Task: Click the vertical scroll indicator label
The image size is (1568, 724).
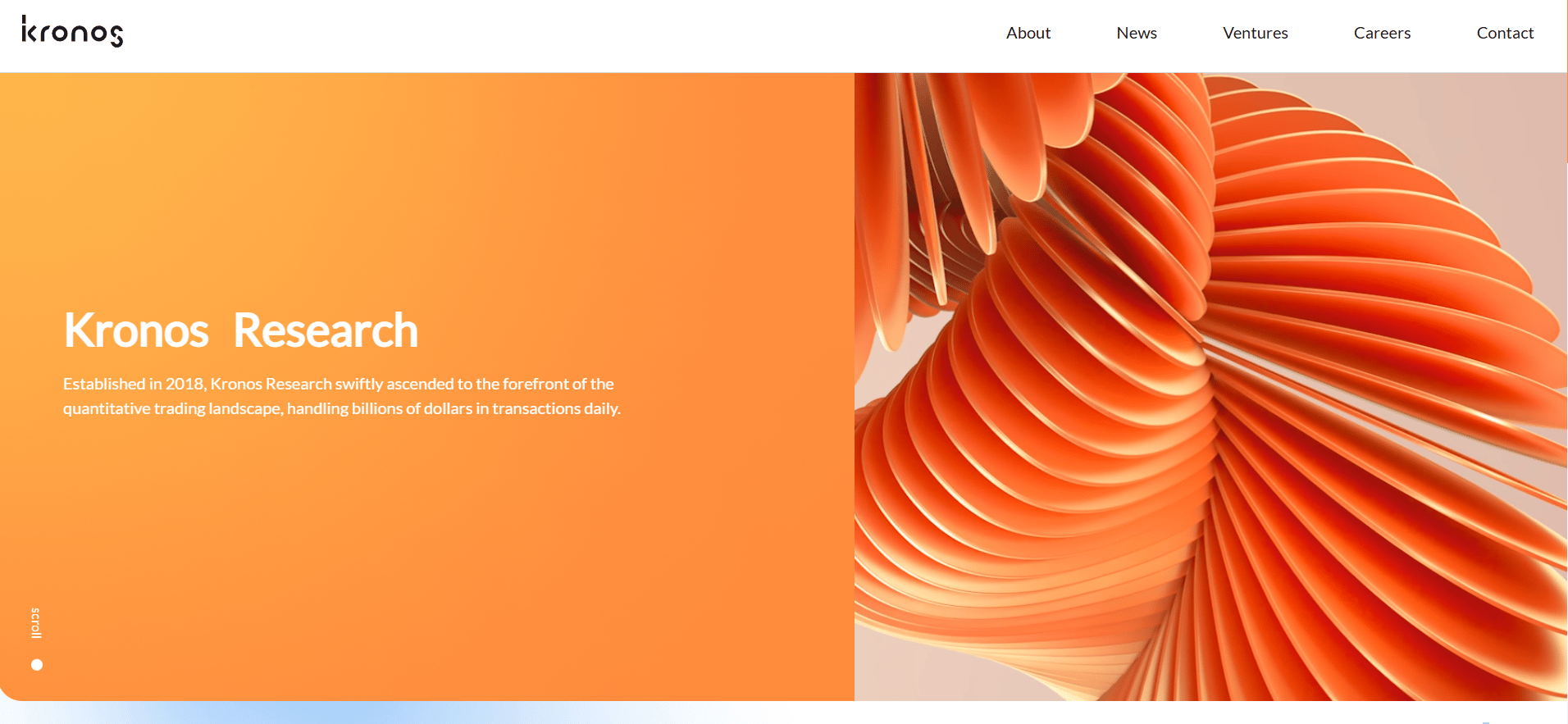Action: (x=36, y=623)
